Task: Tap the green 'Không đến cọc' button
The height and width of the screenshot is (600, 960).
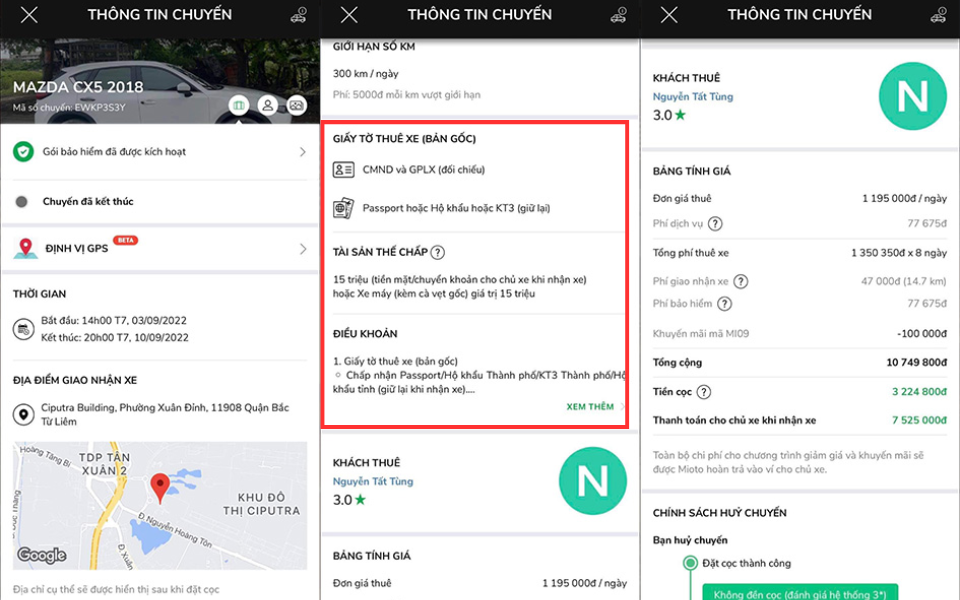Action: click(800, 593)
